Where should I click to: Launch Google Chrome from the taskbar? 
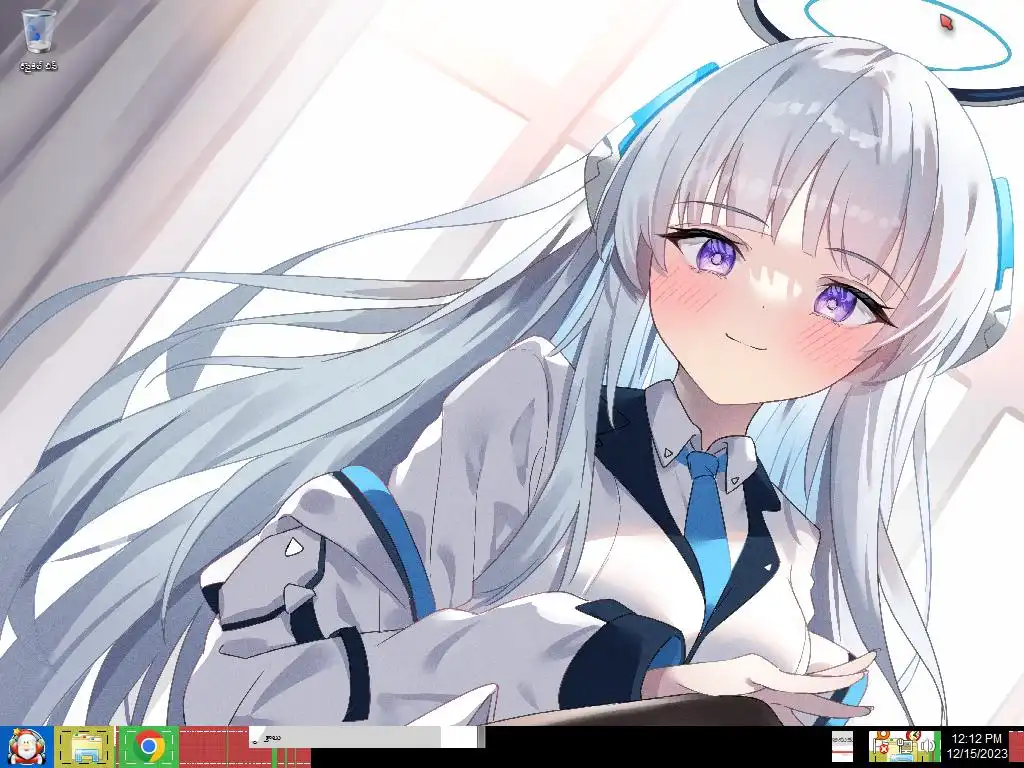(x=149, y=746)
